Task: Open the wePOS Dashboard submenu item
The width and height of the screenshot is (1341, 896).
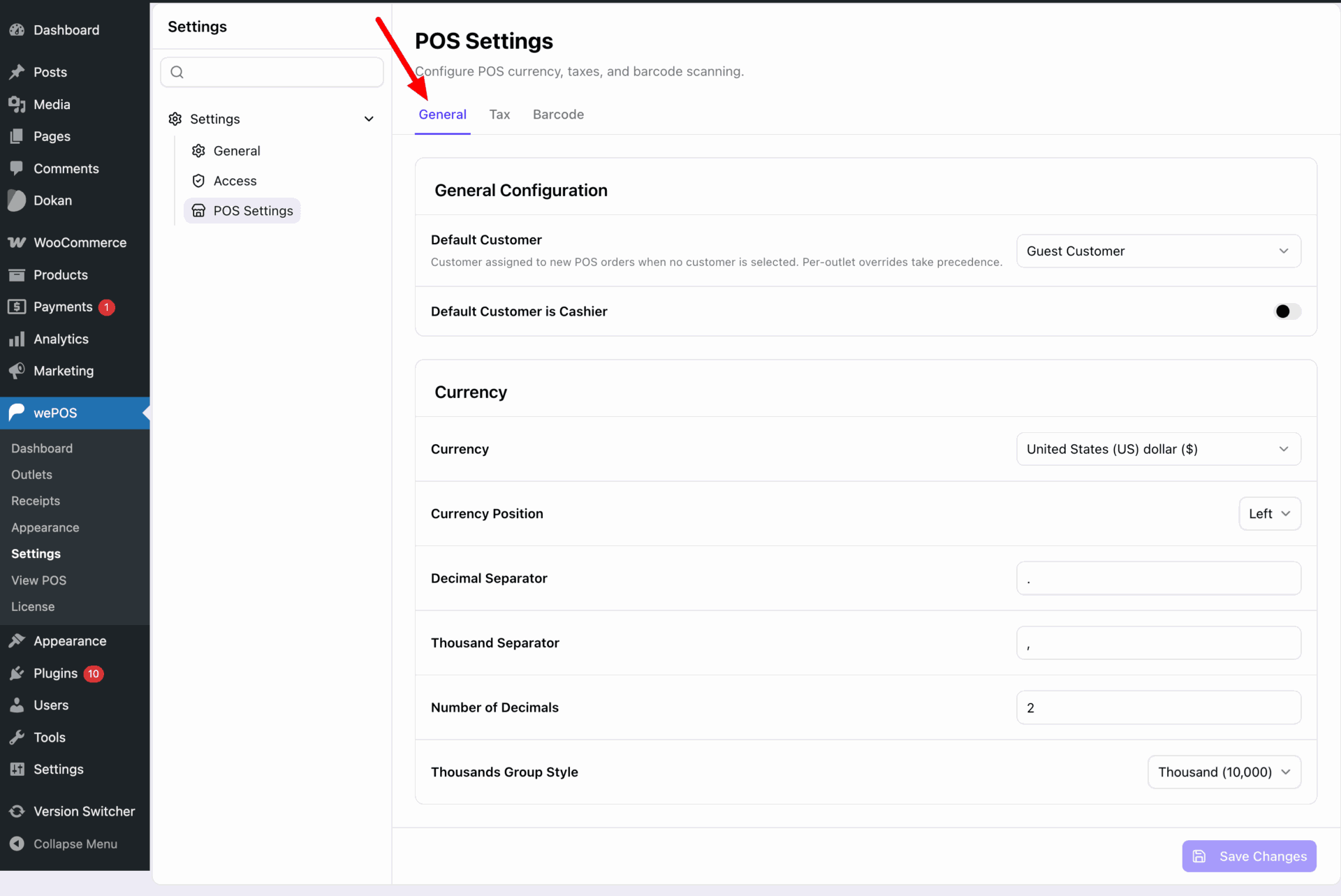Action: tap(42, 448)
